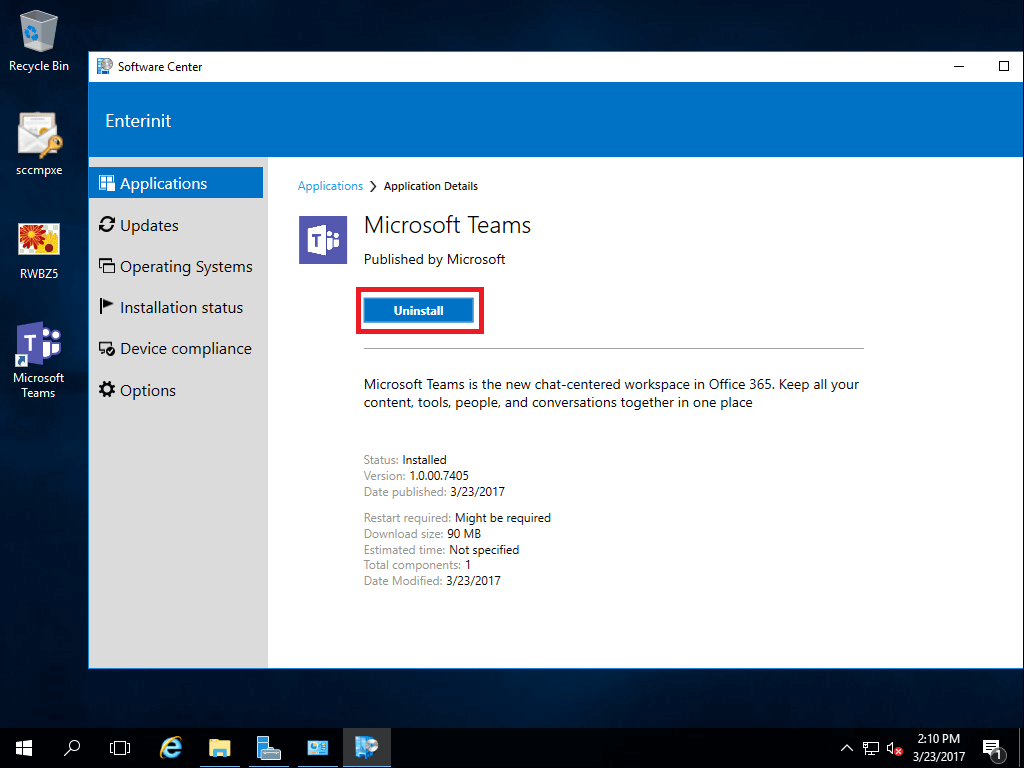The height and width of the screenshot is (768, 1024).
Task: Open Server Manager from the taskbar
Action: 268,748
